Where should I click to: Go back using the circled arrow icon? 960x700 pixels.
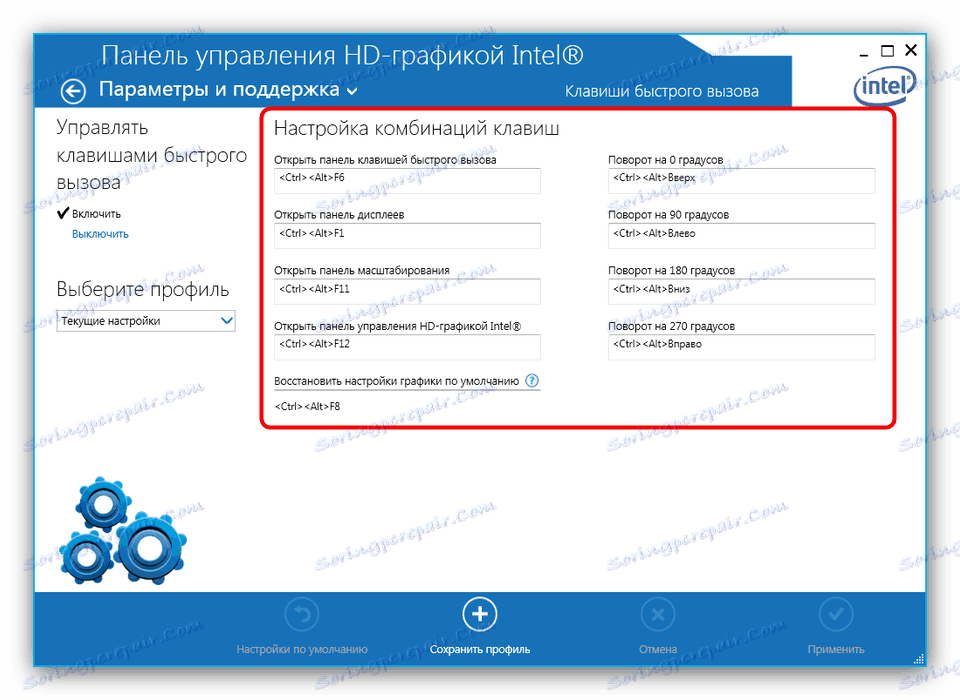[x=73, y=91]
